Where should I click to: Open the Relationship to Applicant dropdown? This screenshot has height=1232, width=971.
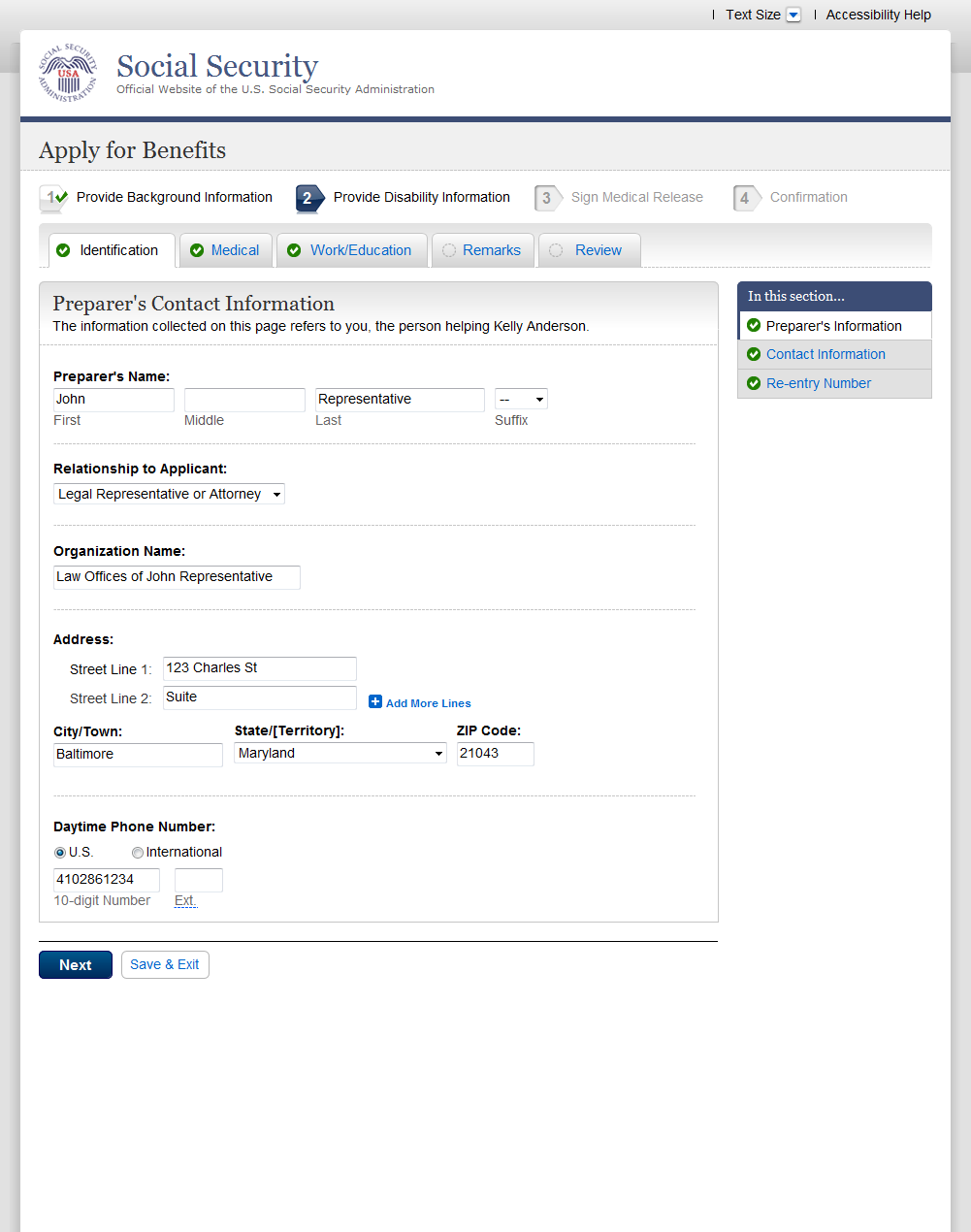pyautogui.click(x=169, y=495)
